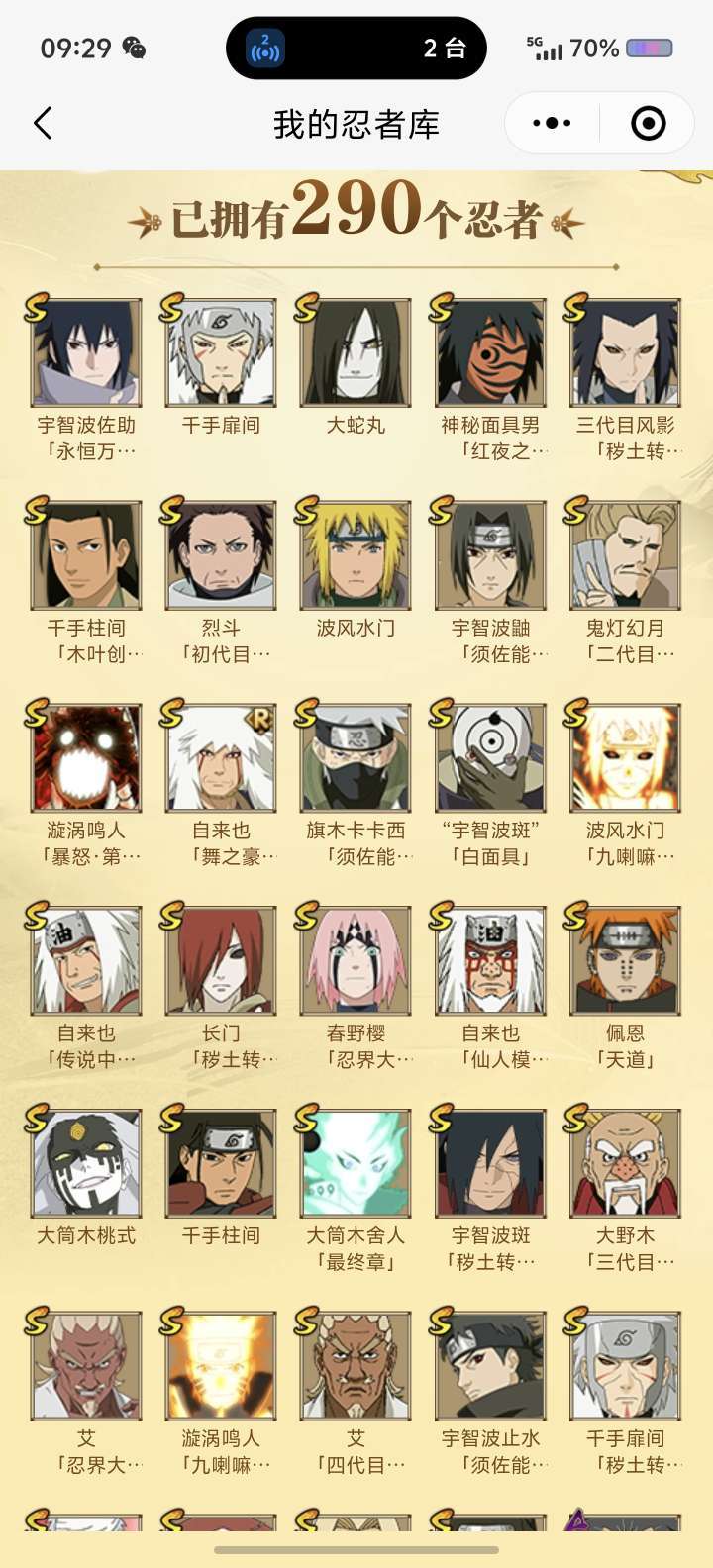Select 长门 秽土转 ninja portrait
The width and height of the screenshot is (713, 1568).
pyautogui.click(x=221, y=961)
